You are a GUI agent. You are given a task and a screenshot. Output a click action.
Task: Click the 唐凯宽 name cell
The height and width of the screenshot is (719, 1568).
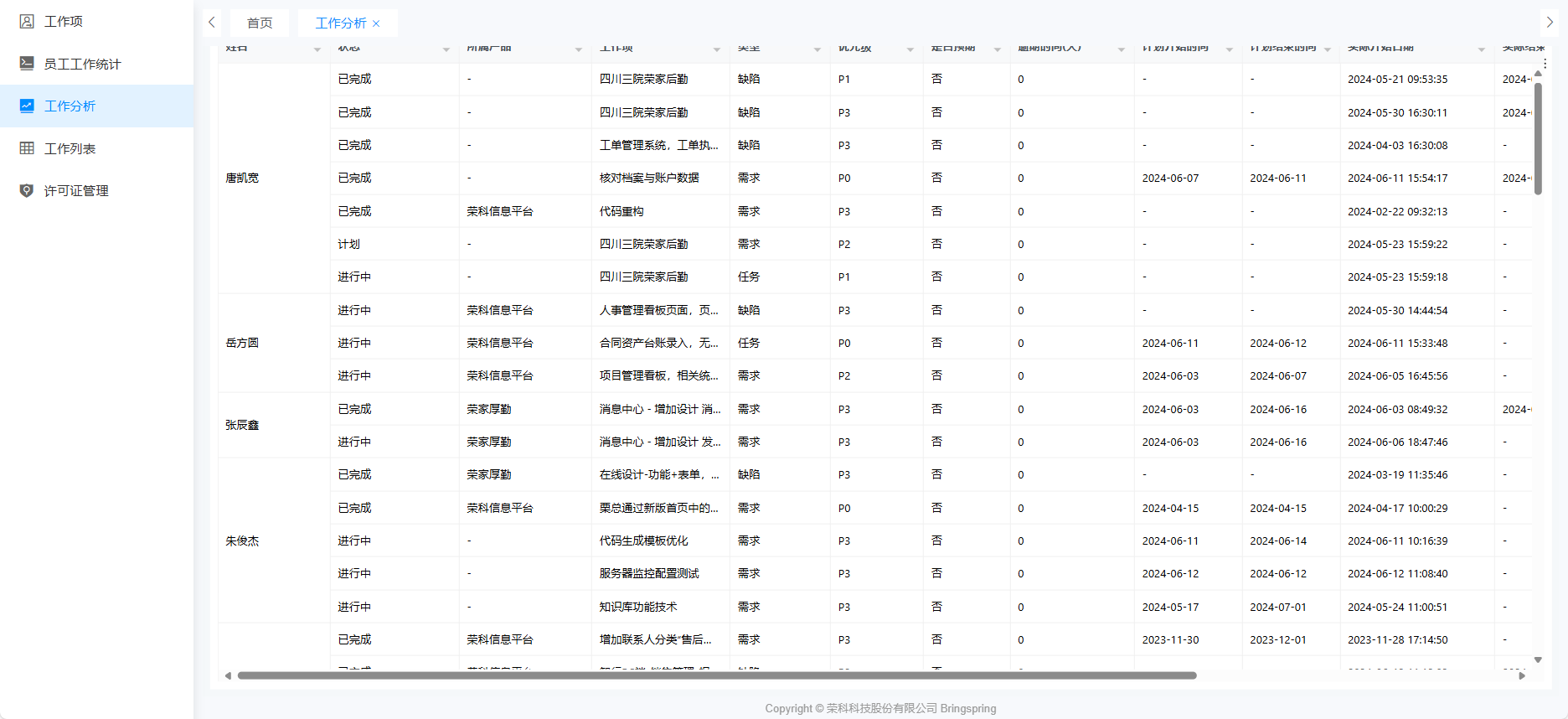tap(242, 178)
